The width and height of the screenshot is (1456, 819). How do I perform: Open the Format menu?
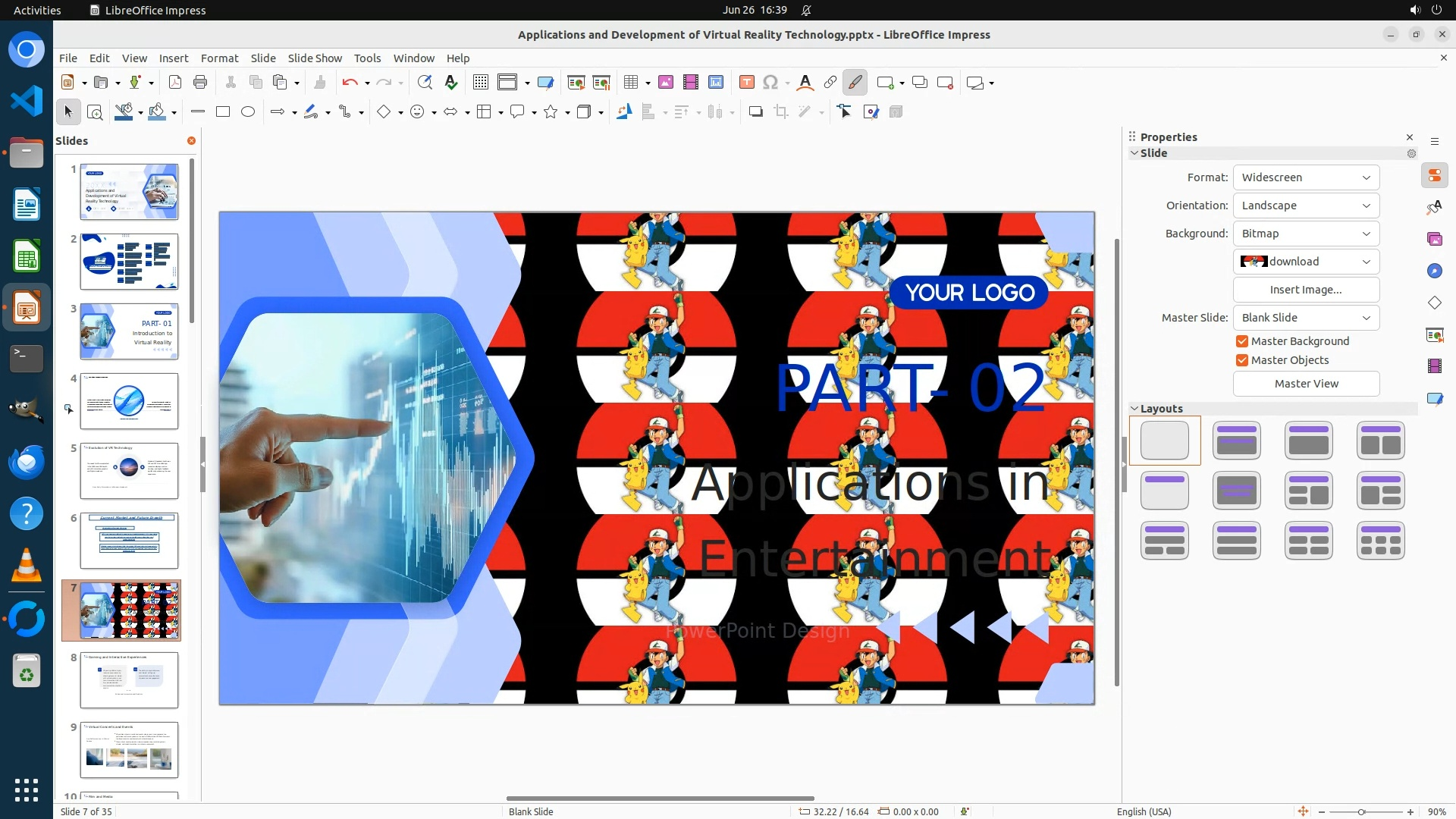(219, 58)
